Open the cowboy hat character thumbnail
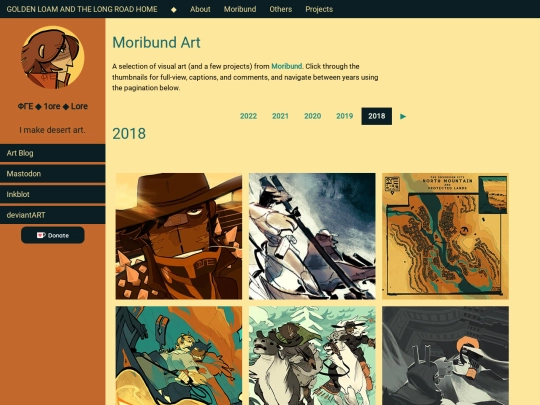Viewport: 540px width, 405px height. pos(179,236)
